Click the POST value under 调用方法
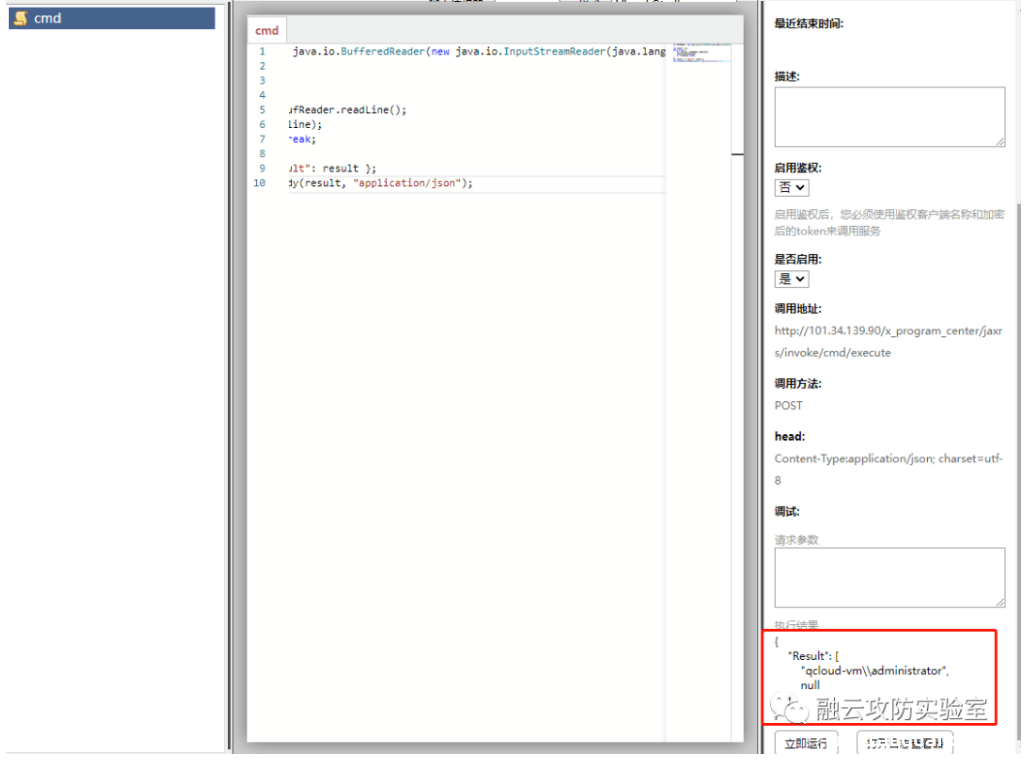 click(788, 406)
